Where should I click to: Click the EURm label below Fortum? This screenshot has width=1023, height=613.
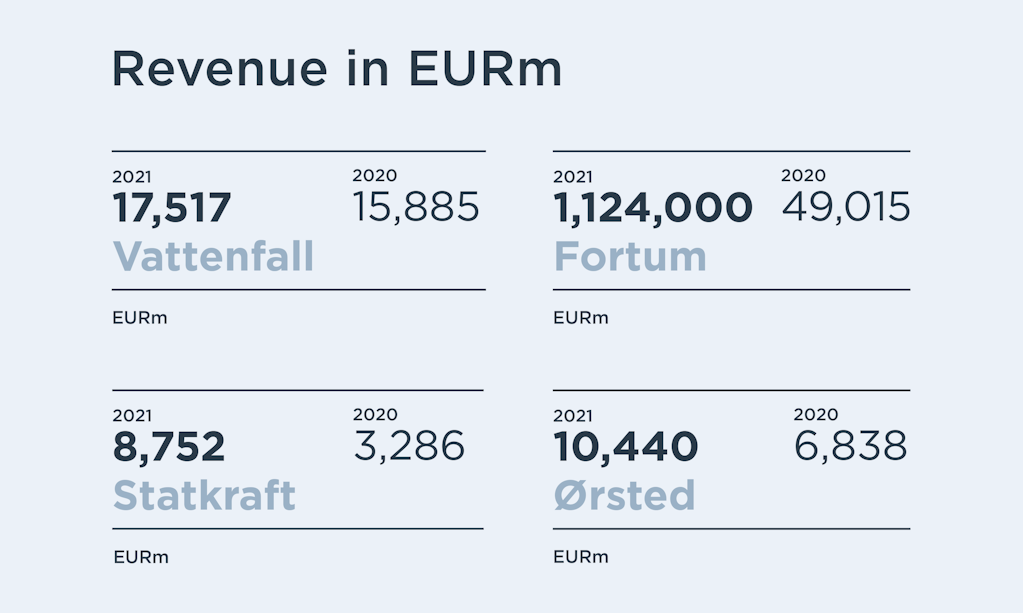click(580, 318)
